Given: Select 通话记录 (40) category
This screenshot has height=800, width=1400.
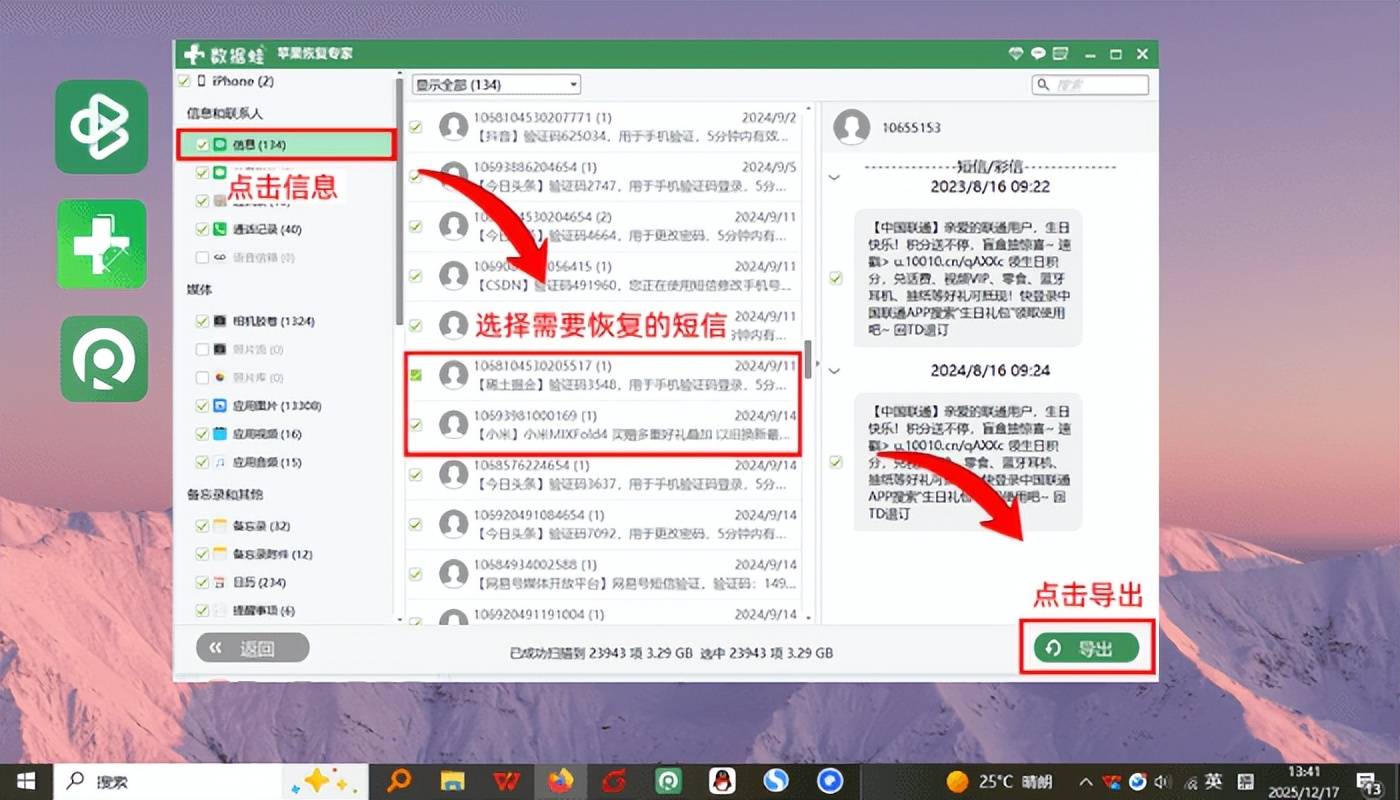Looking at the screenshot, I should tap(267, 229).
